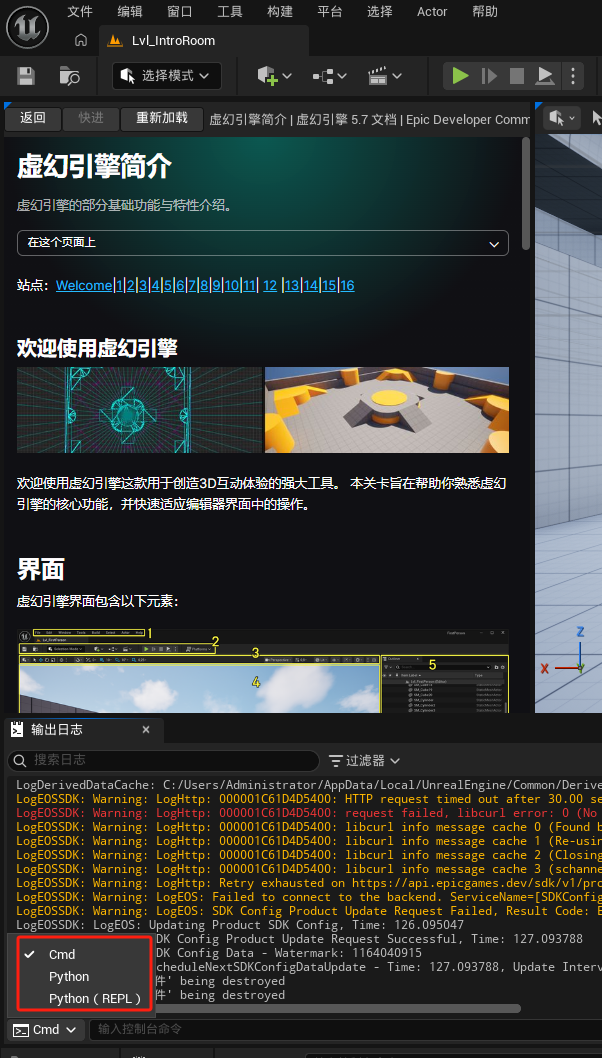
Task: Open the 选择 menu
Action: [380, 11]
